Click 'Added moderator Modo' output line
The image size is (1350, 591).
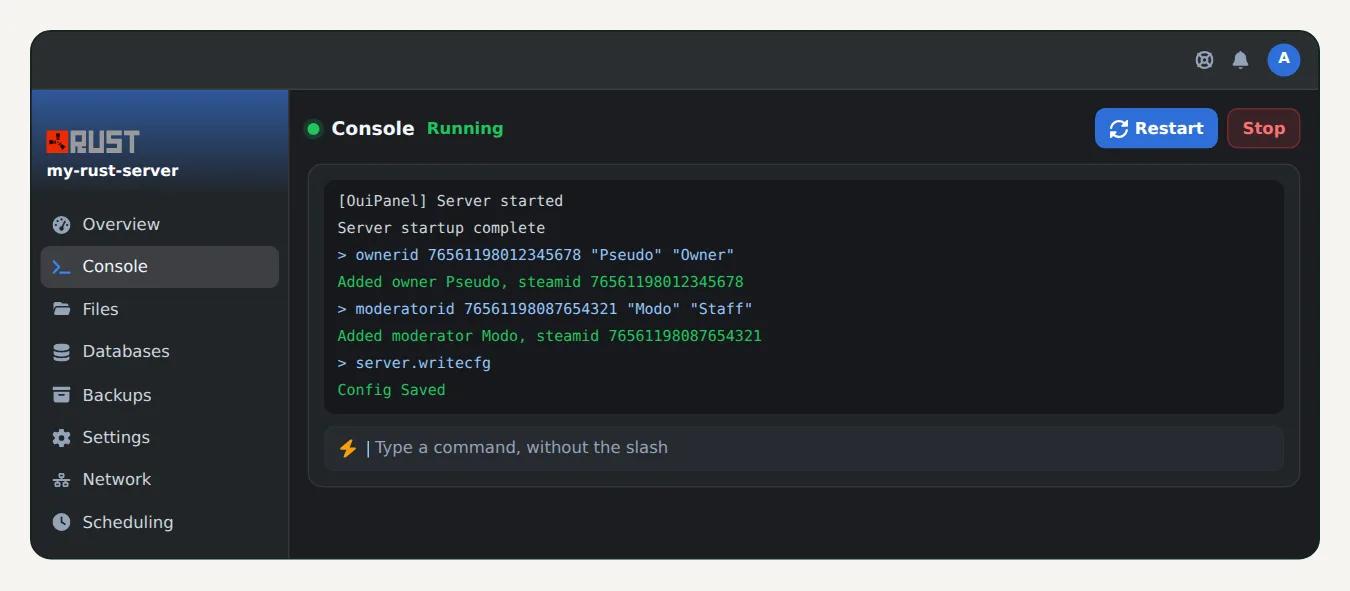[549, 336]
